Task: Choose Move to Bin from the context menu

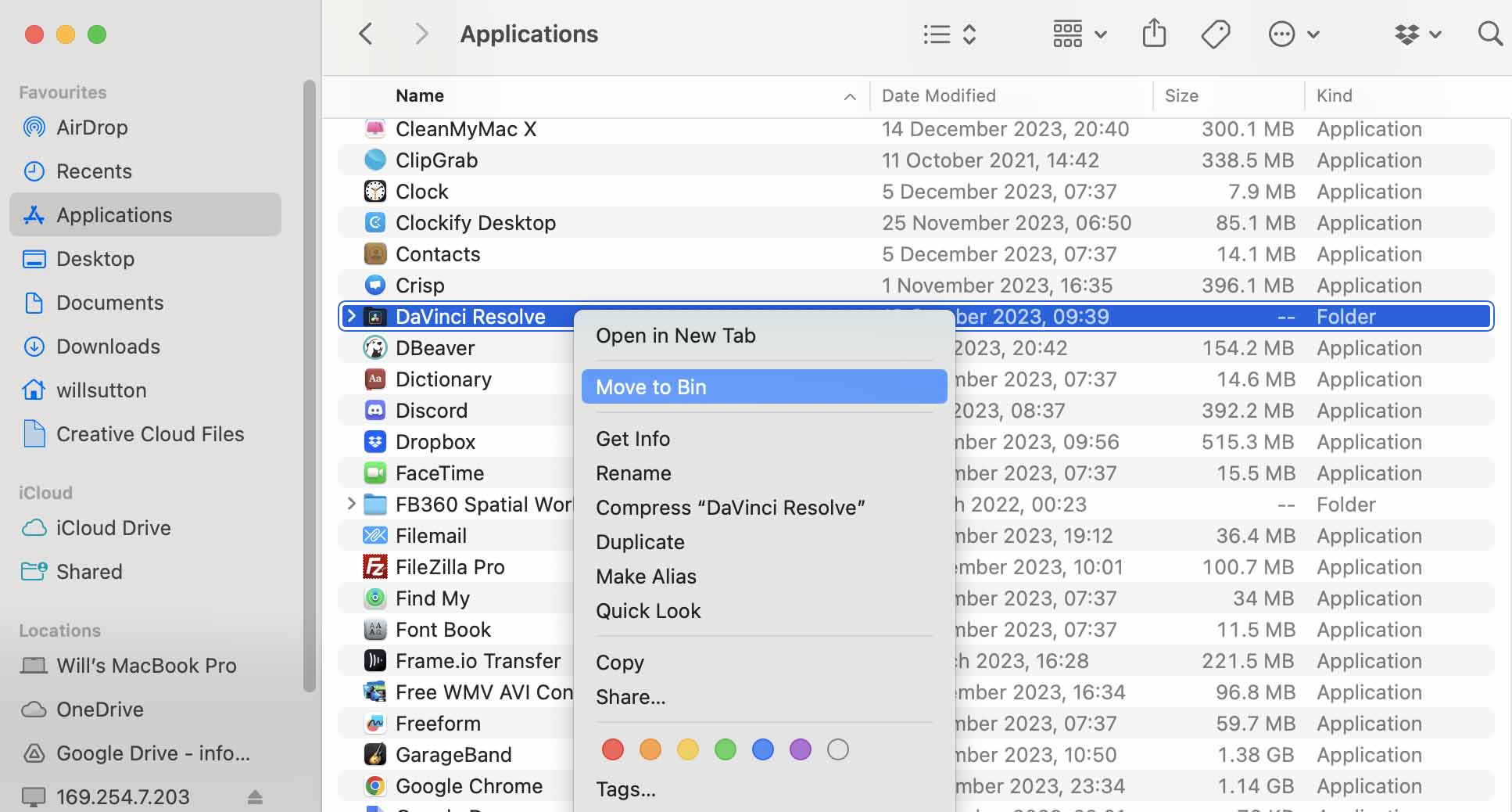Action: click(x=650, y=386)
